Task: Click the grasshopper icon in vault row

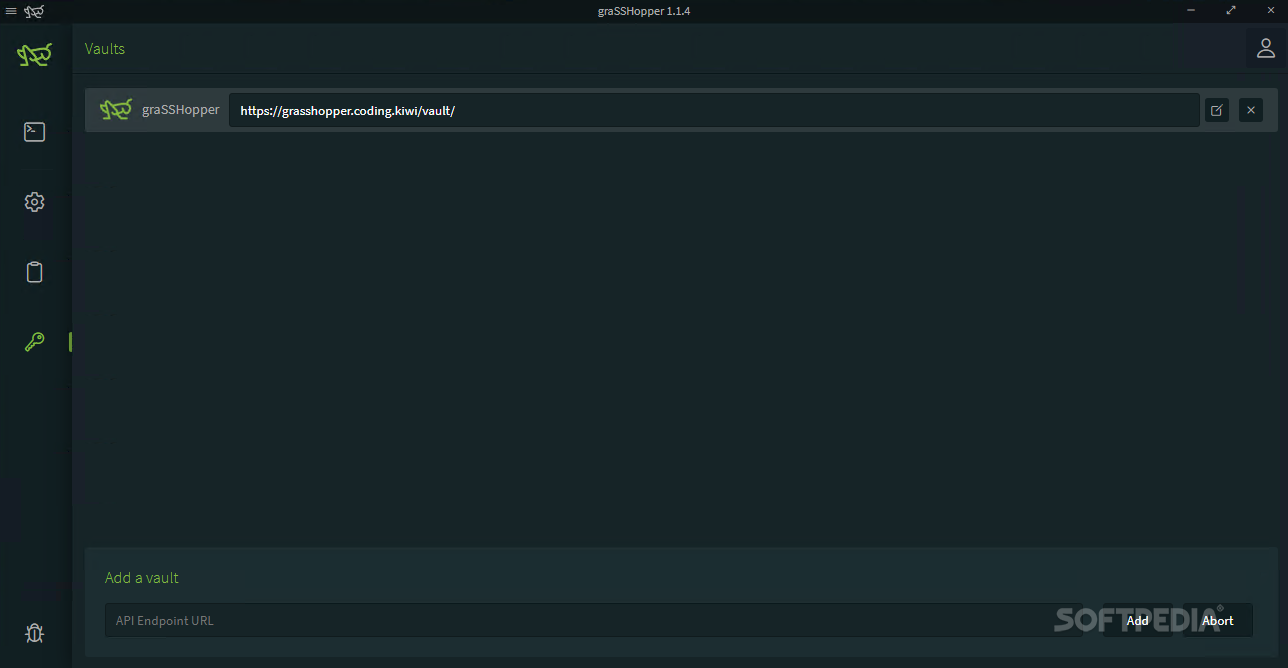Action: pos(116,110)
